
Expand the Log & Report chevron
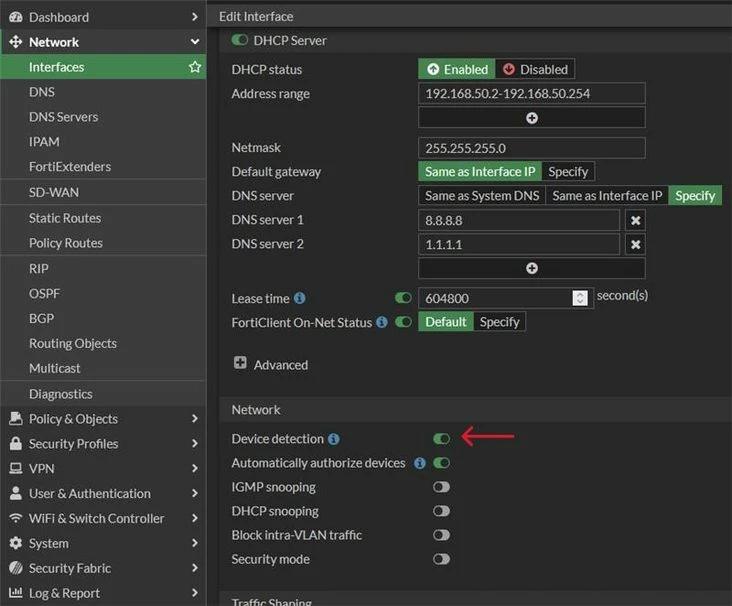click(195, 592)
